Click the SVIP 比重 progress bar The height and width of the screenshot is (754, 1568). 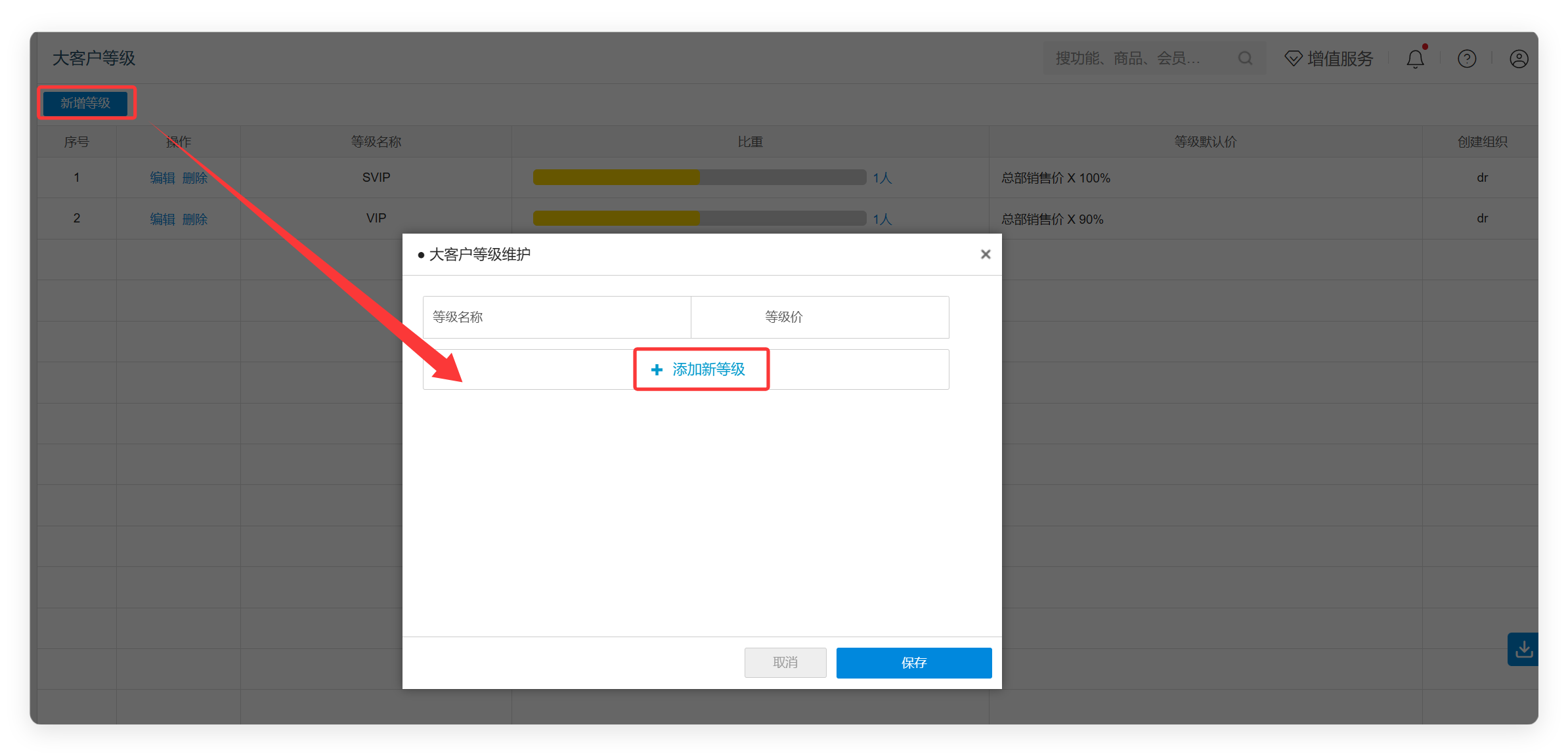pyautogui.click(x=699, y=177)
